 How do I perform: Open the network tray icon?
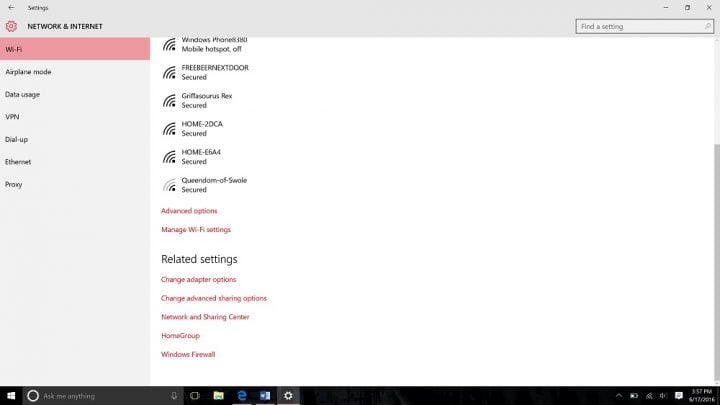pos(649,396)
